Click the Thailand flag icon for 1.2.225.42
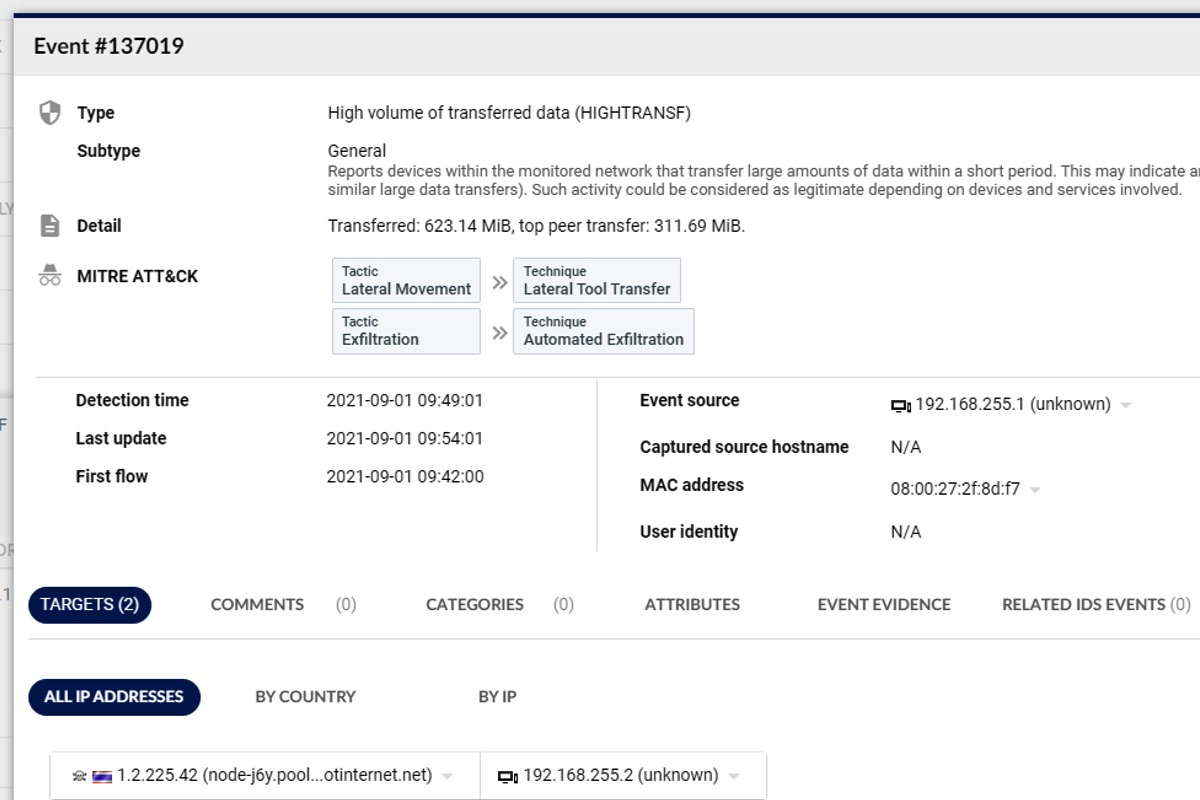This screenshot has height=800, width=1200. (x=102, y=776)
